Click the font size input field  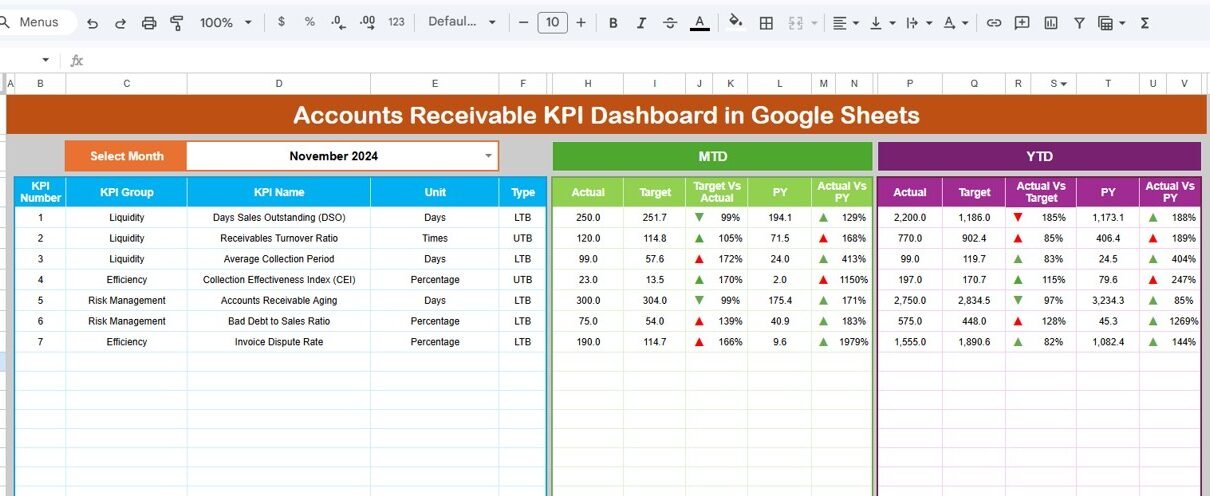pos(552,22)
